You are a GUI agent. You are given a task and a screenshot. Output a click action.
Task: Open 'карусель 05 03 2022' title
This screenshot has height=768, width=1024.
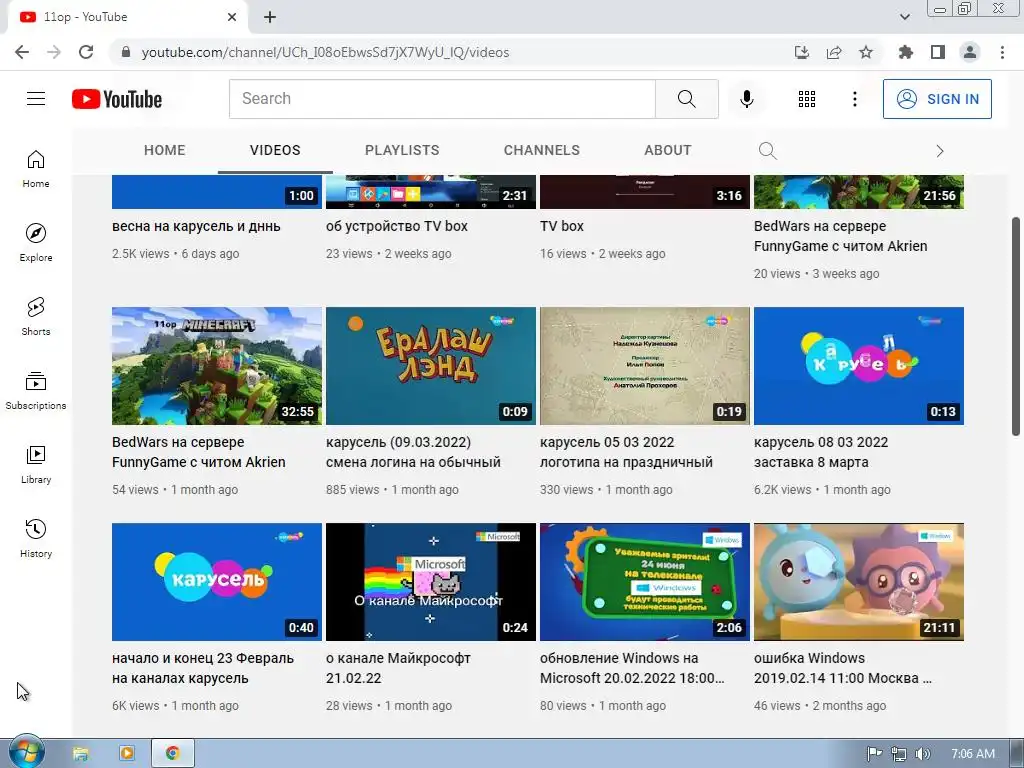coord(626,452)
